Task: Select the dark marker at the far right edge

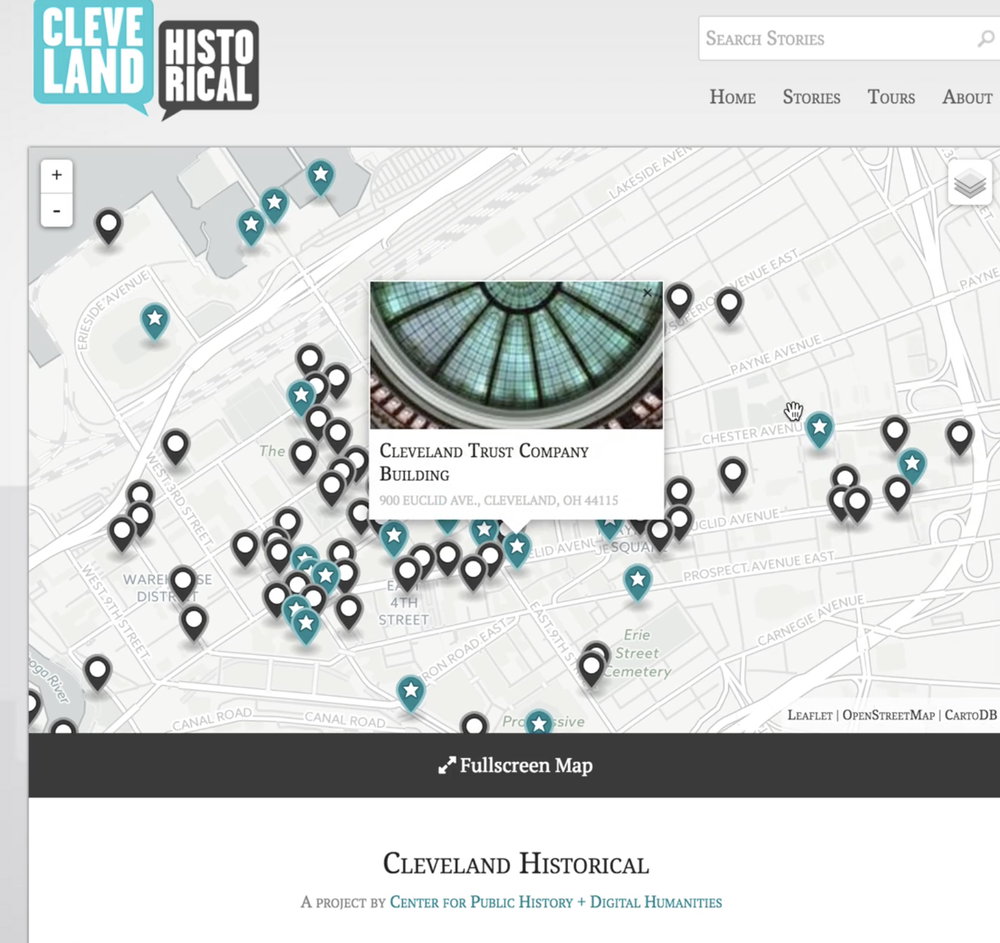Action: click(x=960, y=437)
